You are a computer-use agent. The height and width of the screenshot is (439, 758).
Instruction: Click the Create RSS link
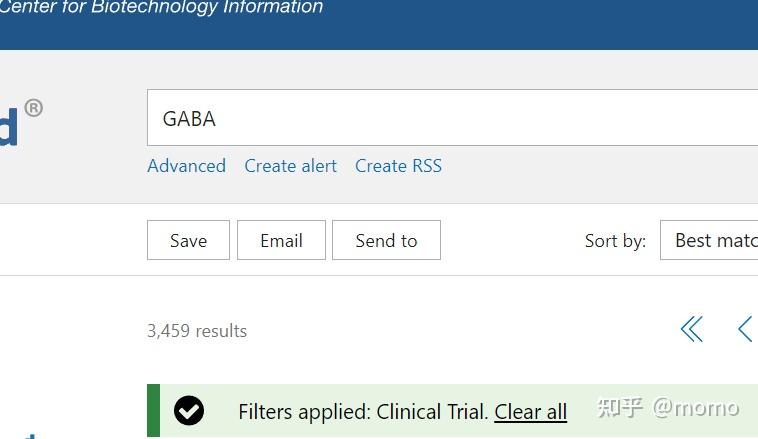point(398,166)
